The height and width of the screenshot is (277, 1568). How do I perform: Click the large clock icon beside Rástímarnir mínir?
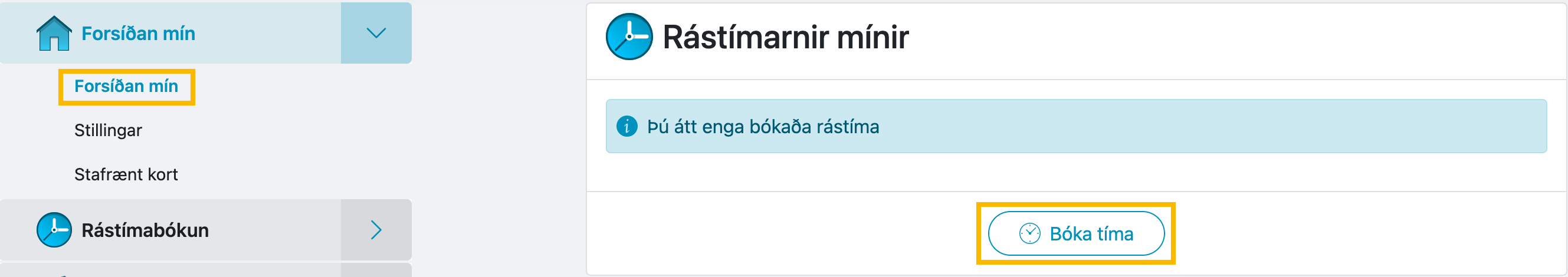click(629, 37)
